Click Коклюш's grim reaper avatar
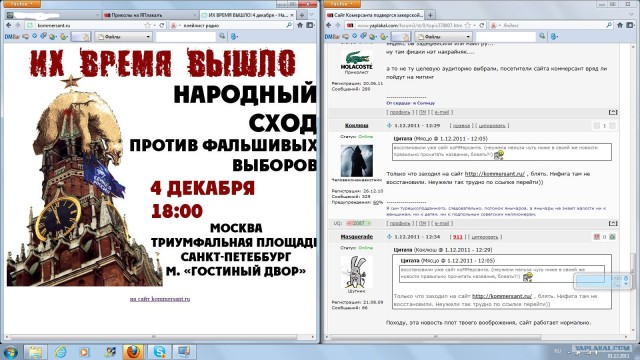 357,162
